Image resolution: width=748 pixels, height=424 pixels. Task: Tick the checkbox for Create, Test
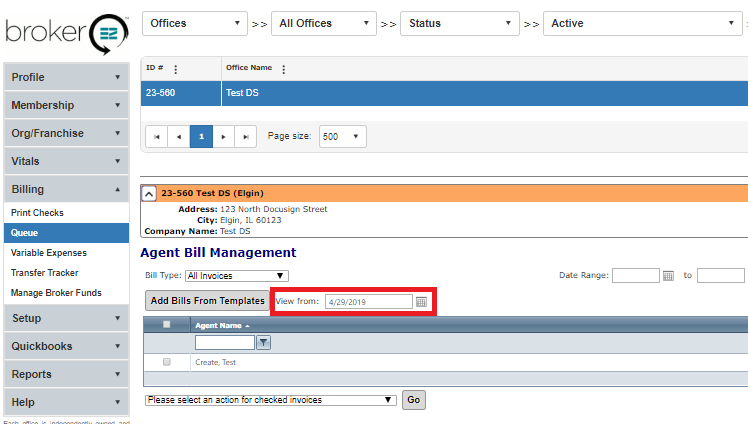click(x=167, y=362)
